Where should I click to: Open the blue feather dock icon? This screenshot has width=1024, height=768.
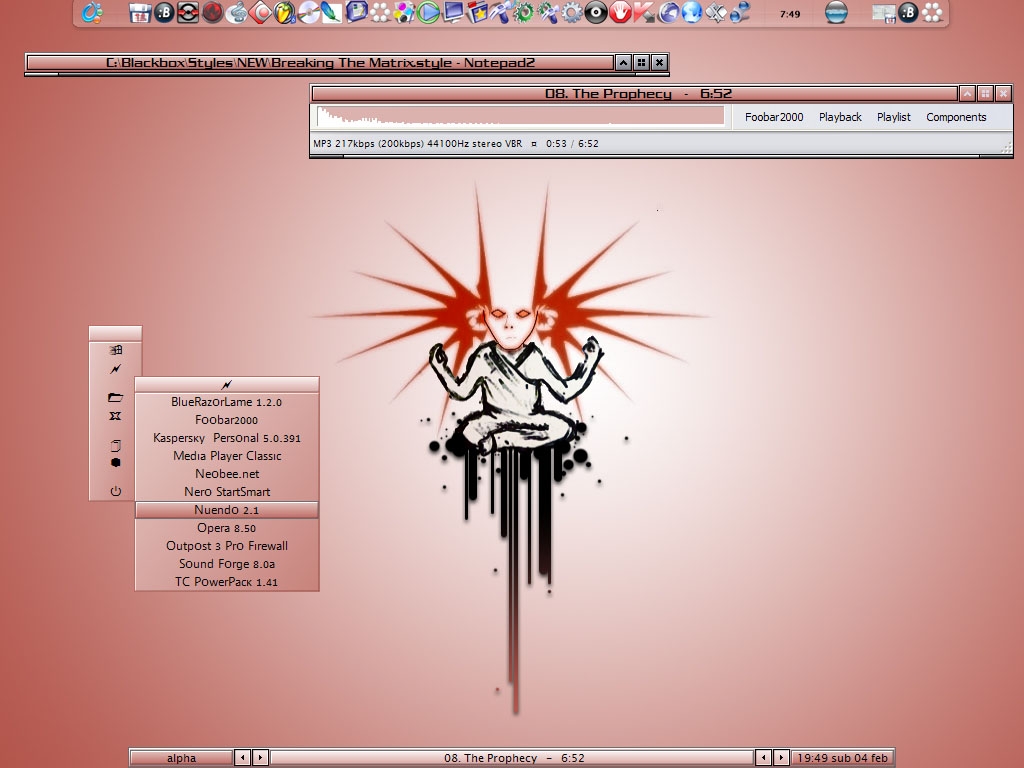coord(332,12)
